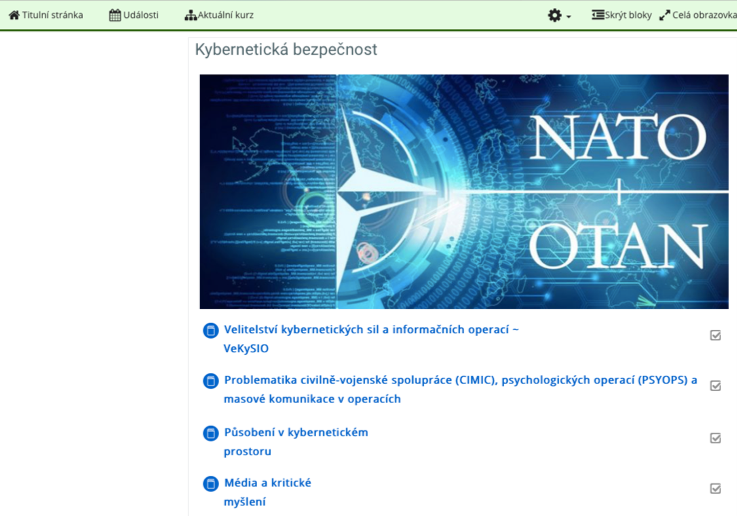The height and width of the screenshot is (516, 737).
Task: Toggle completion checkbox for Velitelství kybernetických sil
Action: pos(715,336)
